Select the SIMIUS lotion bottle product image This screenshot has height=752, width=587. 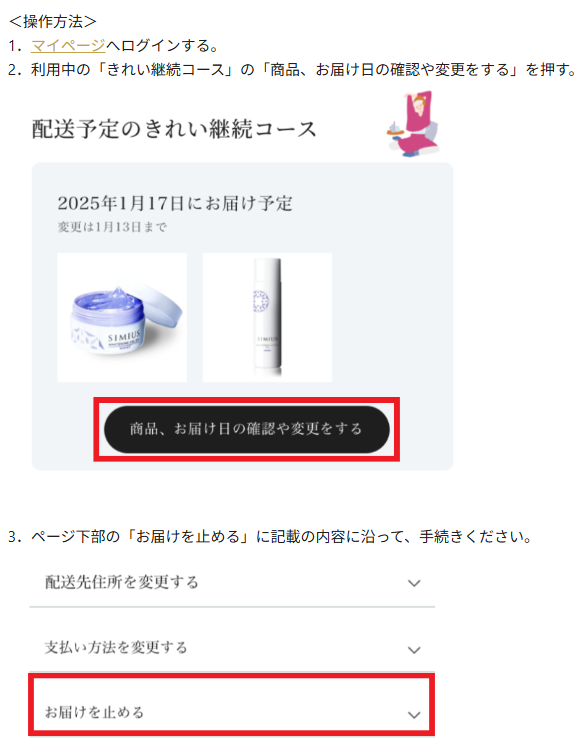click(x=267, y=317)
